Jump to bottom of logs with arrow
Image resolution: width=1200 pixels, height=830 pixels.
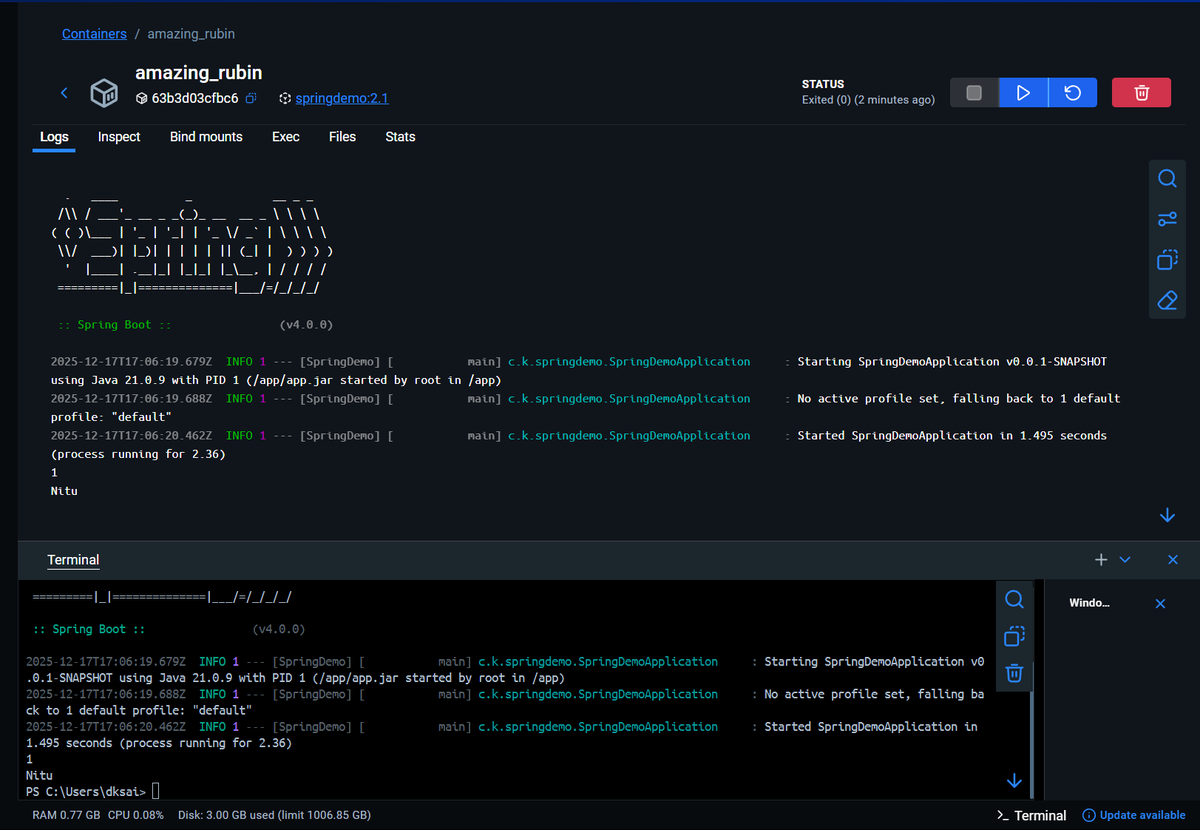pos(1167,515)
